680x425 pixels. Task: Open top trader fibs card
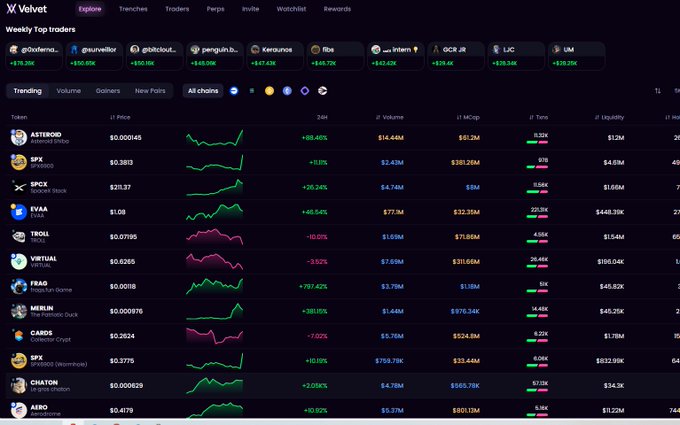pos(335,56)
